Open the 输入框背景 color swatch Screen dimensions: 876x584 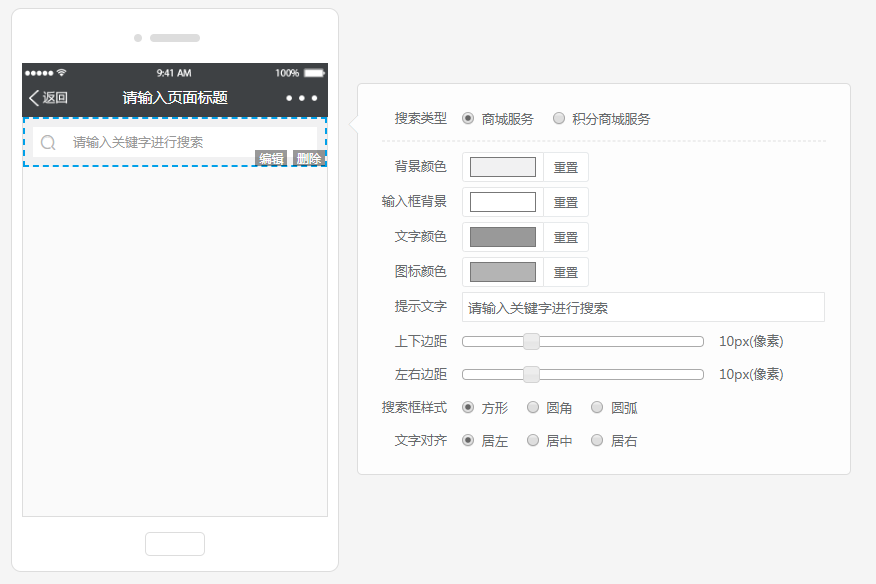503,202
